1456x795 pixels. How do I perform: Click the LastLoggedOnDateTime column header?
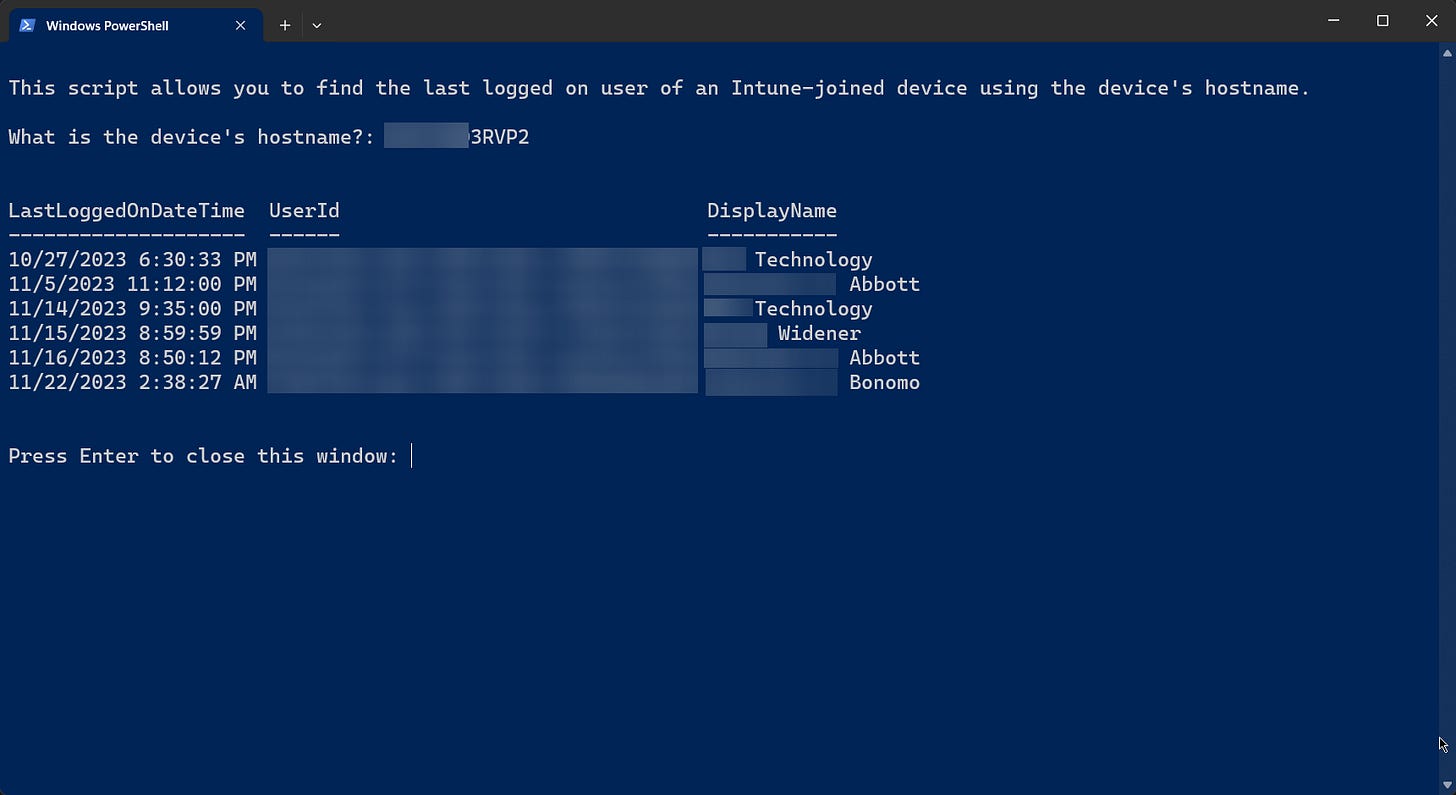[126, 210]
